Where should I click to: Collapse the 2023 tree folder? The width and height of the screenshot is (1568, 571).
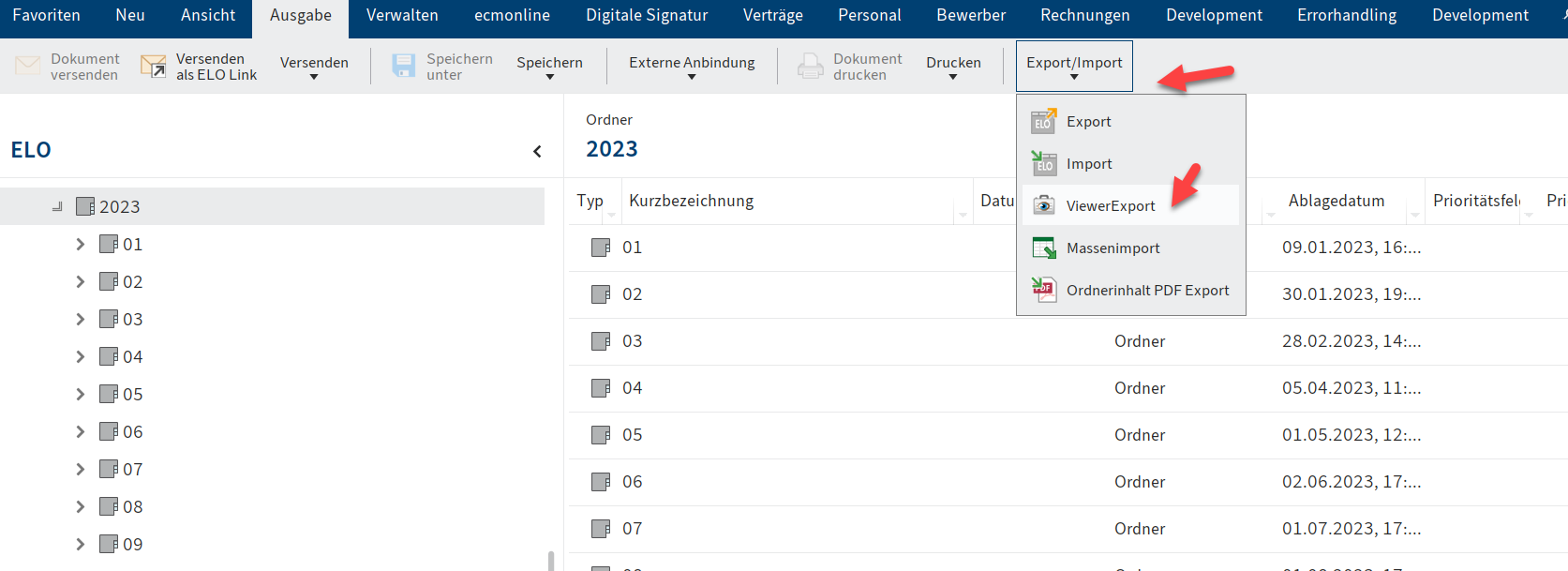tap(57, 206)
